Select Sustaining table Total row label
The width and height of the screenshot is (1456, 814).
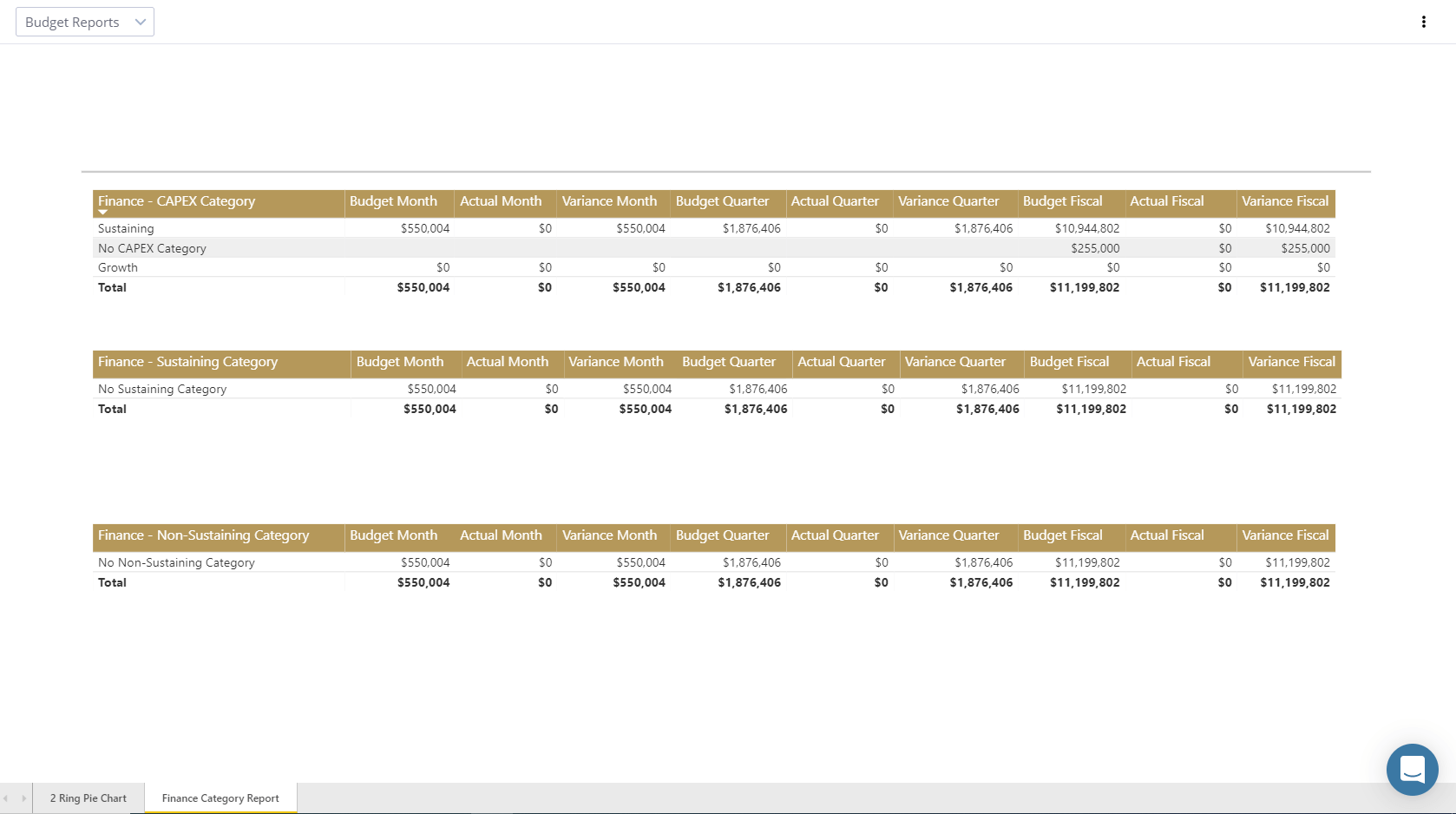112,409
